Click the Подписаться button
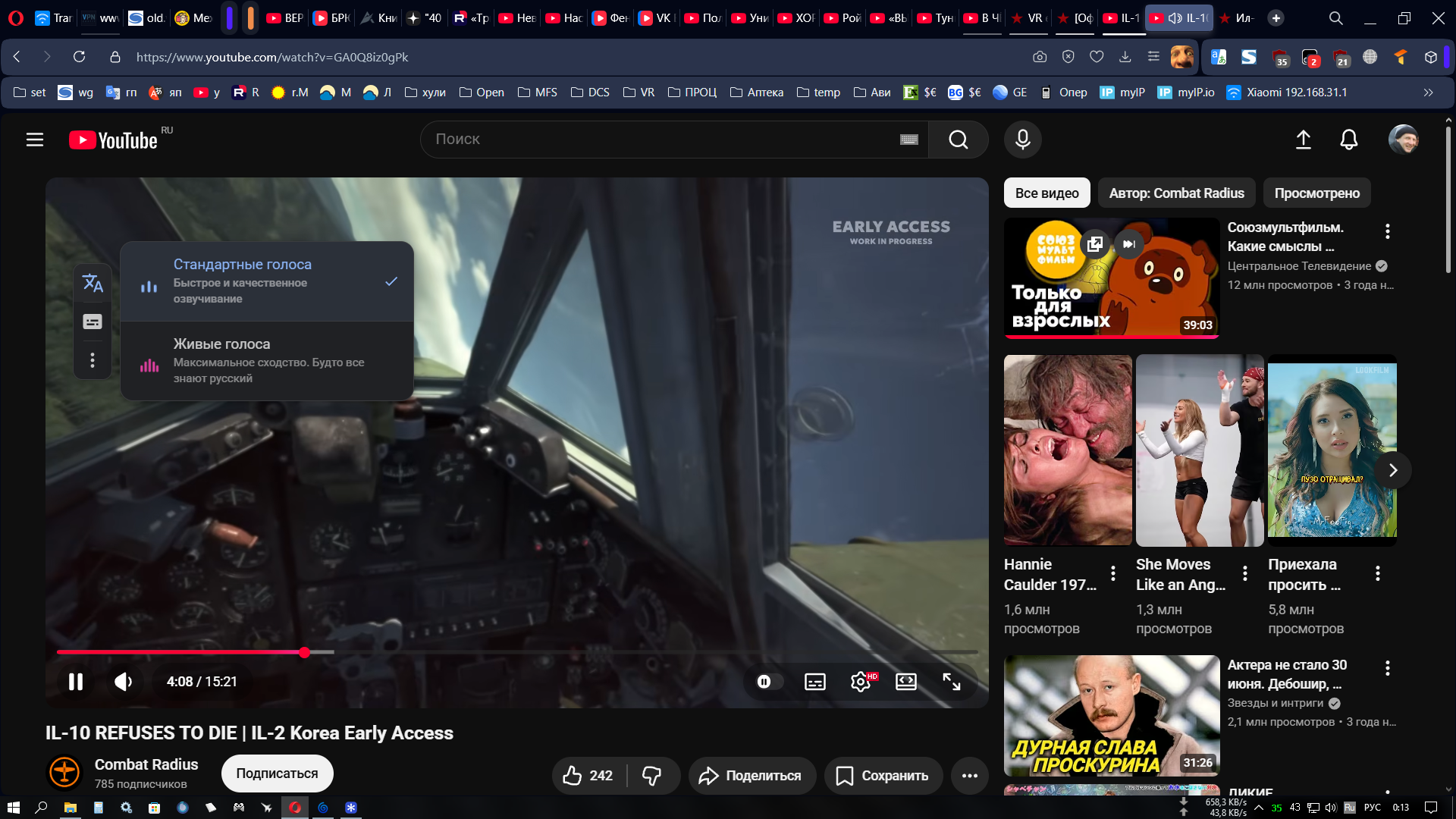The image size is (1456, 819). pos(277,773)
